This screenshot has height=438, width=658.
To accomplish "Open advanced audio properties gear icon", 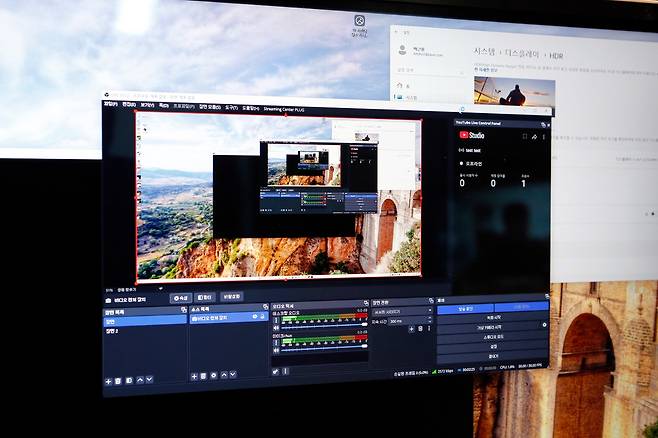I will click(275, 371).
